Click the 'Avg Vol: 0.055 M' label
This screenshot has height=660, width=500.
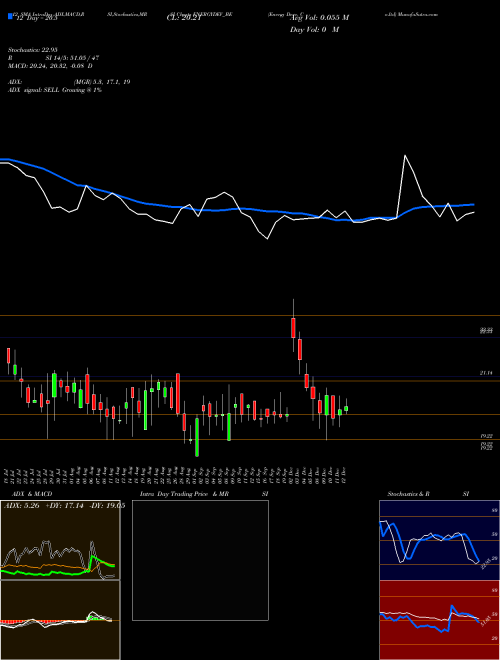tap(319, 18)
